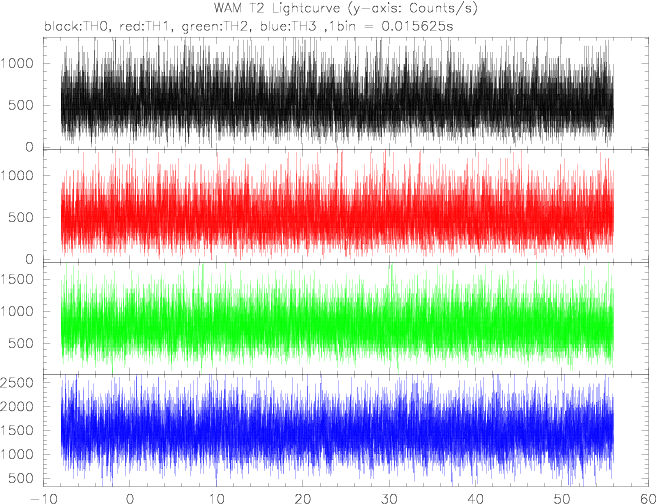Click the x-axis label "60"

click(648, 499)
